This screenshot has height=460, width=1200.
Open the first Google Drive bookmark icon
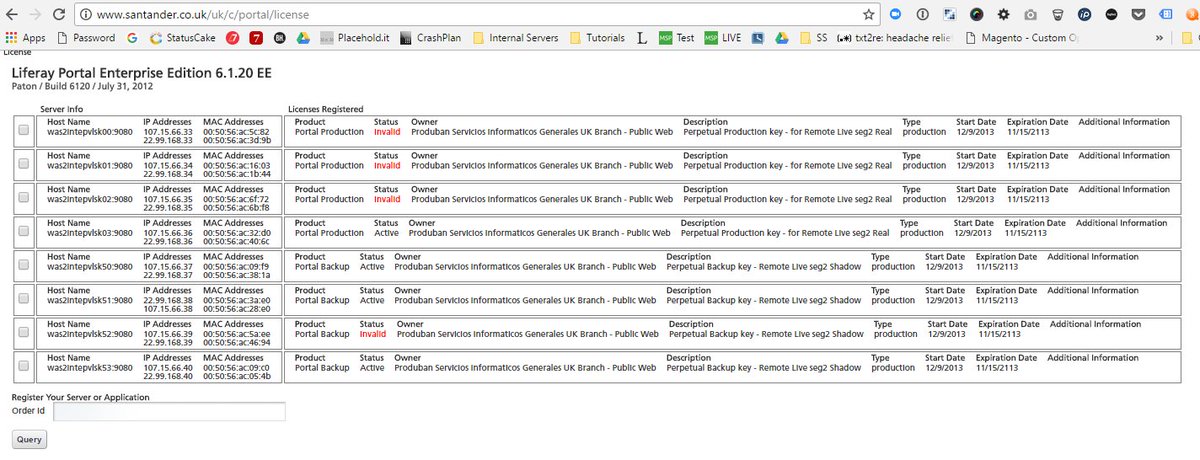click(304, 38)
